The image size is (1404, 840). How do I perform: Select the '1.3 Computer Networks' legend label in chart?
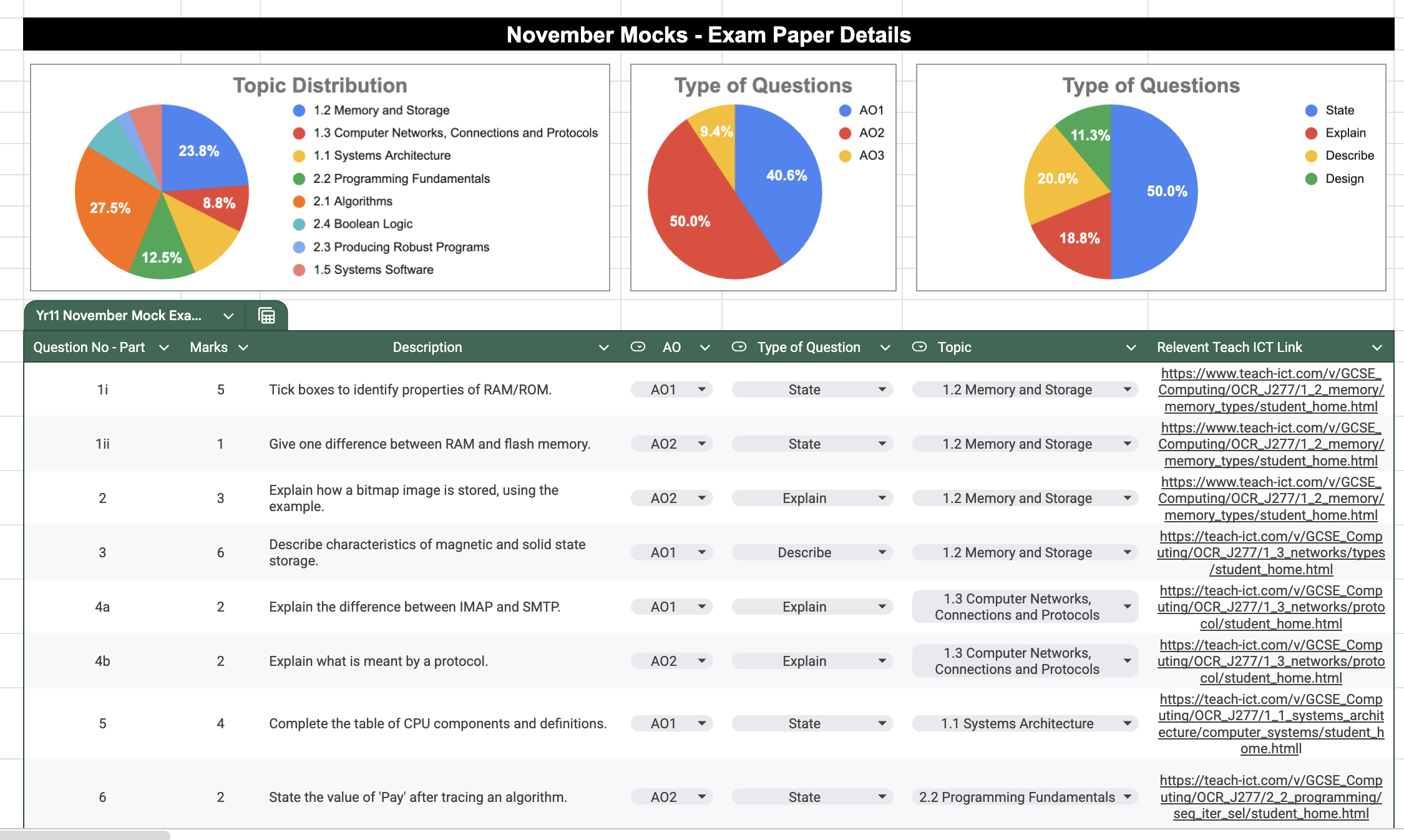456,133
